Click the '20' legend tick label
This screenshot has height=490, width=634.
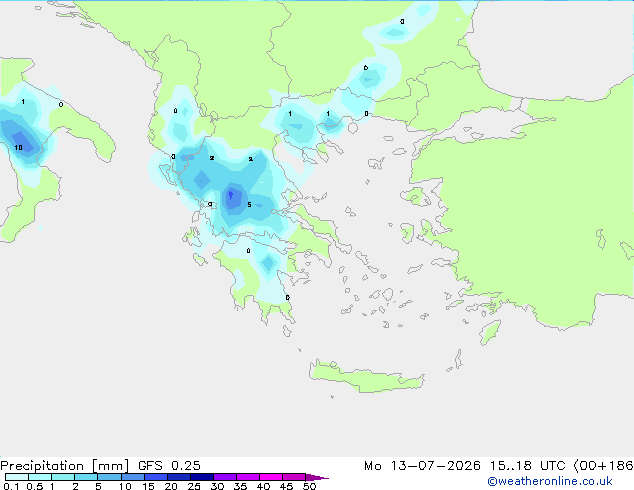point(171,486)
